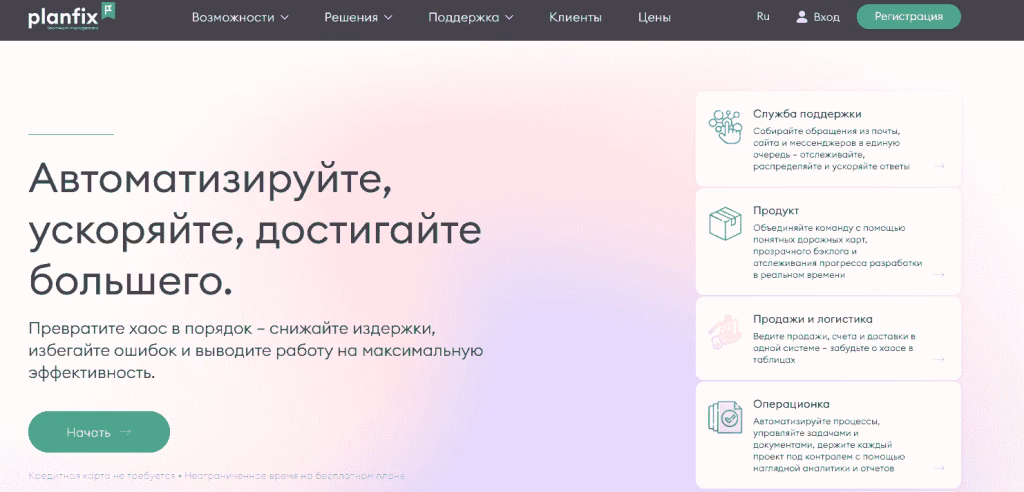Screen dimensions: 1024x492
Task: Open the Продукт card title
Action: (x=776, y=211)
